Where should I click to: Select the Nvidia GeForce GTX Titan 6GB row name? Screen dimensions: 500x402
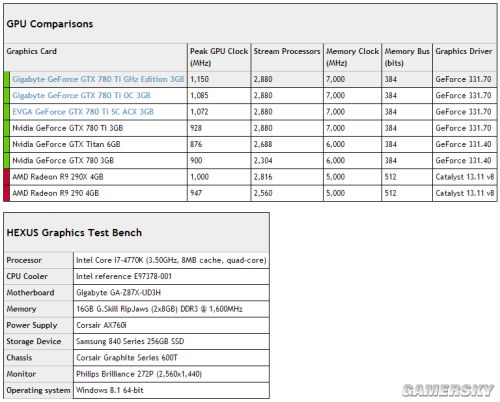(x=66, y=144)
